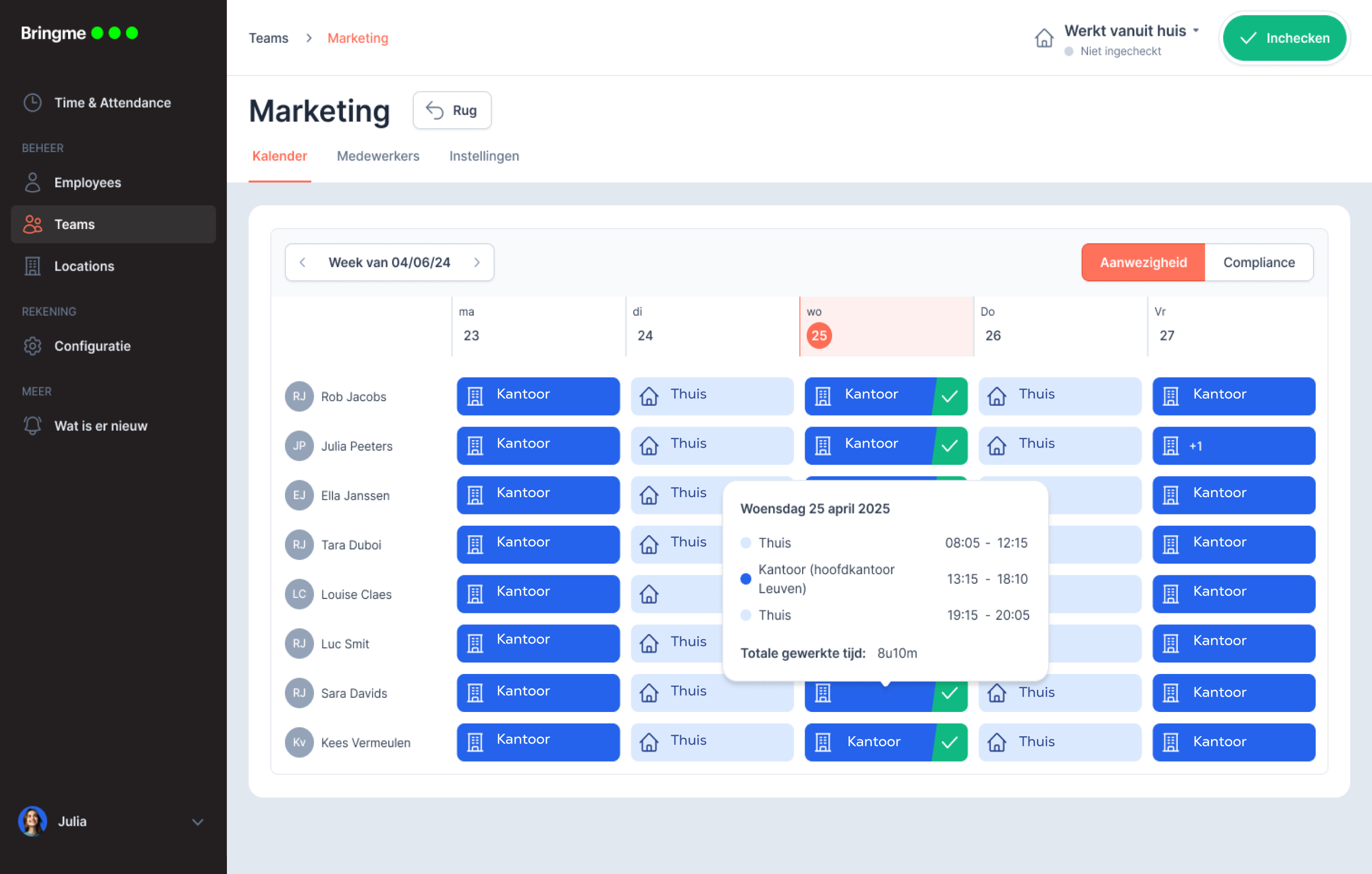
Task: Click Kees Vermeulen Wednesday green checkmark
Action: point(950,743)
